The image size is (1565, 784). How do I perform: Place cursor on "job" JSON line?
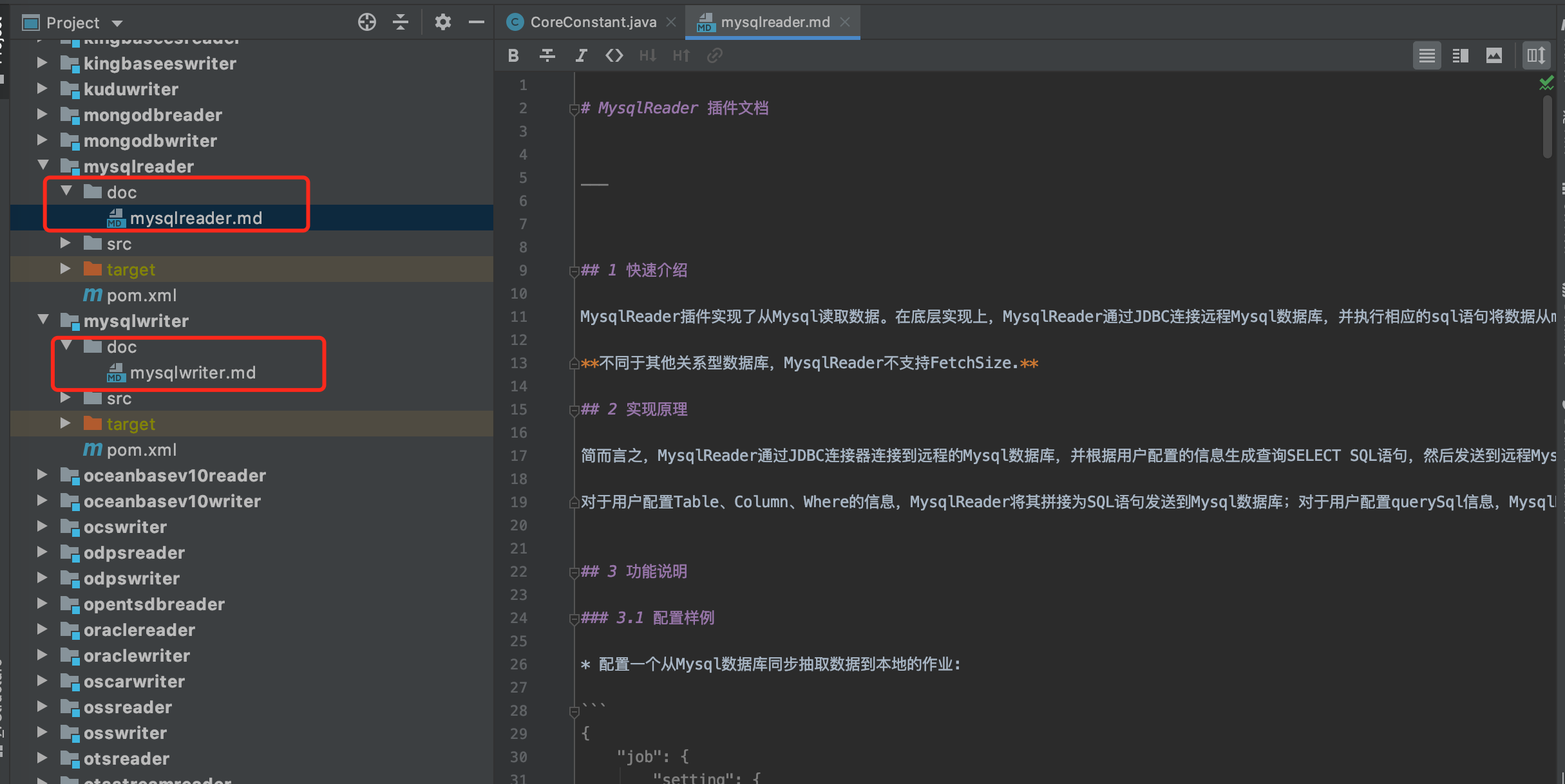[652, 757]
